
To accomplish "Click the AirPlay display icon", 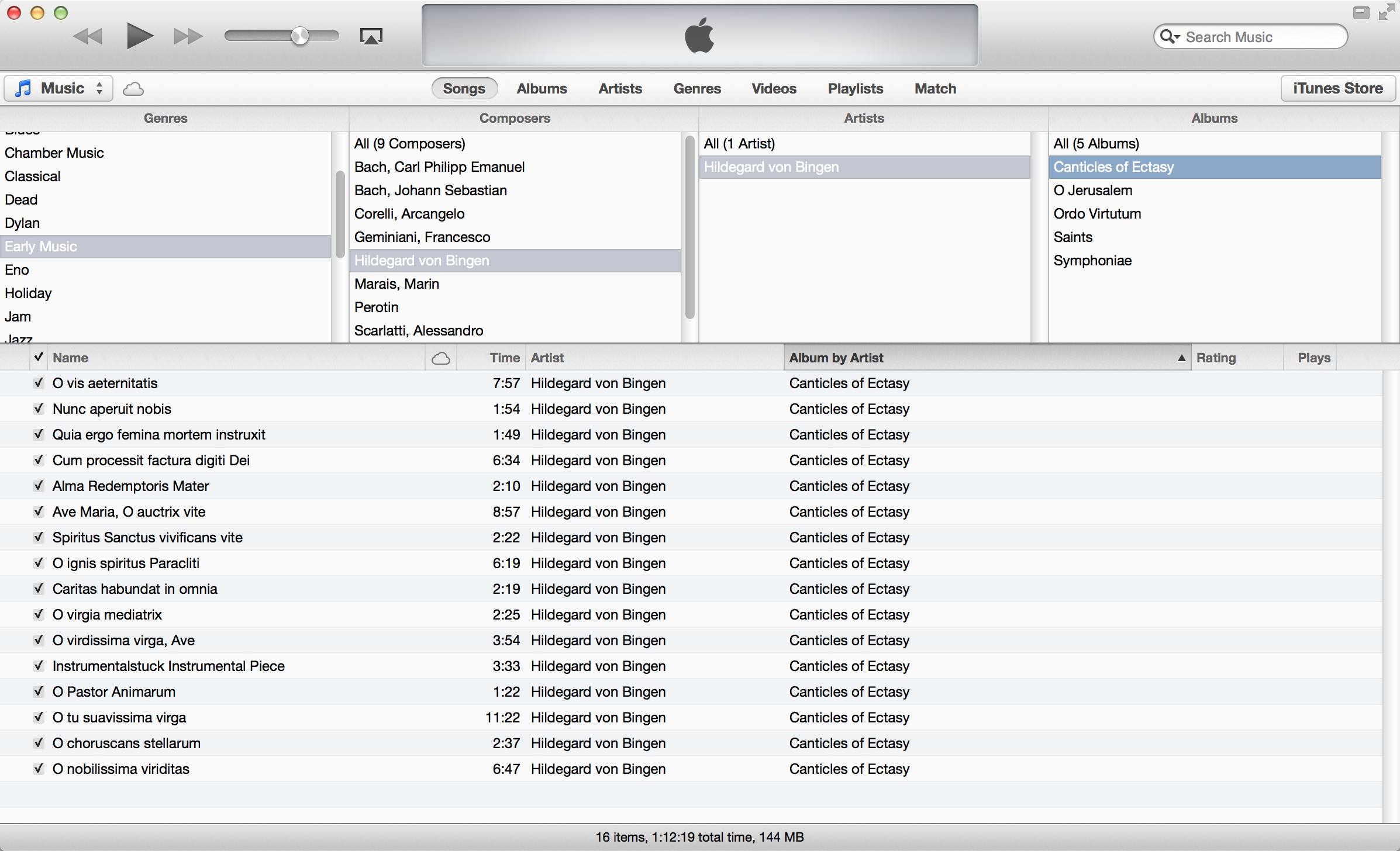I will pyautogui.click(x=371, y=37).
